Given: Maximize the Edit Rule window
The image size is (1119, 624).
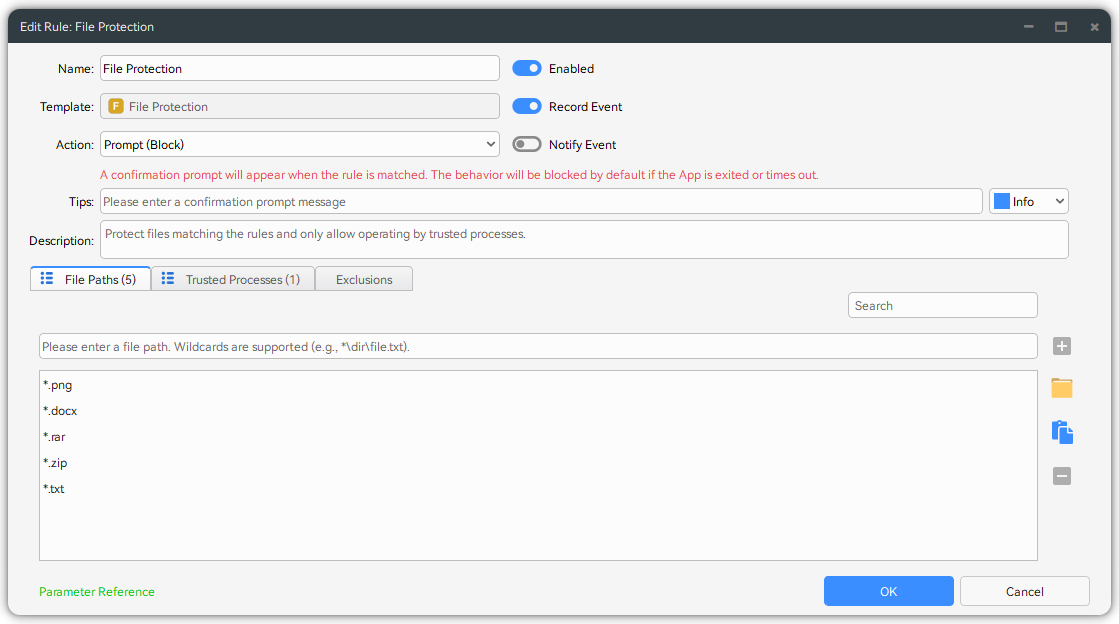Looking at the screenshot, I should click(1061, 27).
